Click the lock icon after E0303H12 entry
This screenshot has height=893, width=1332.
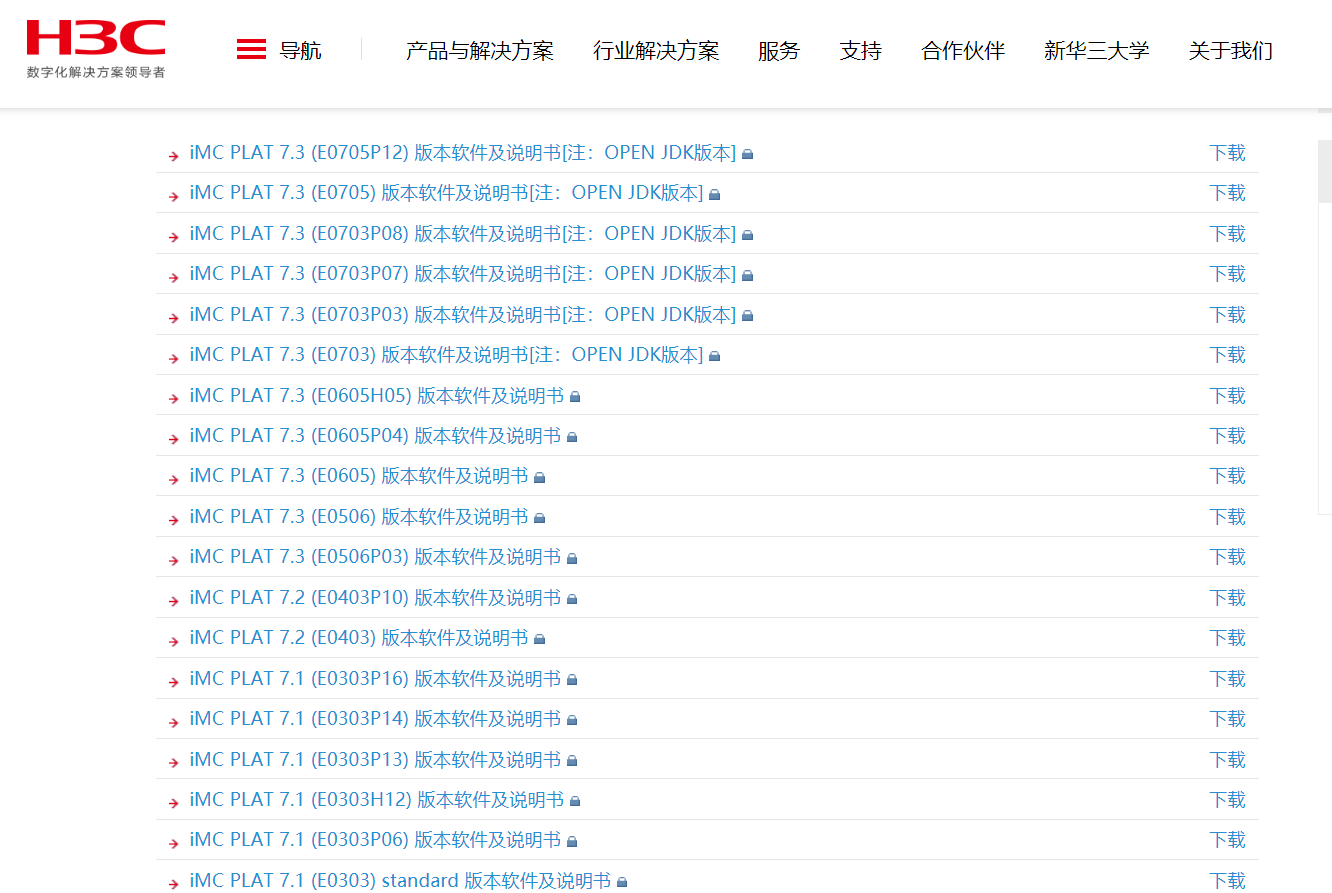pos(575,801)
